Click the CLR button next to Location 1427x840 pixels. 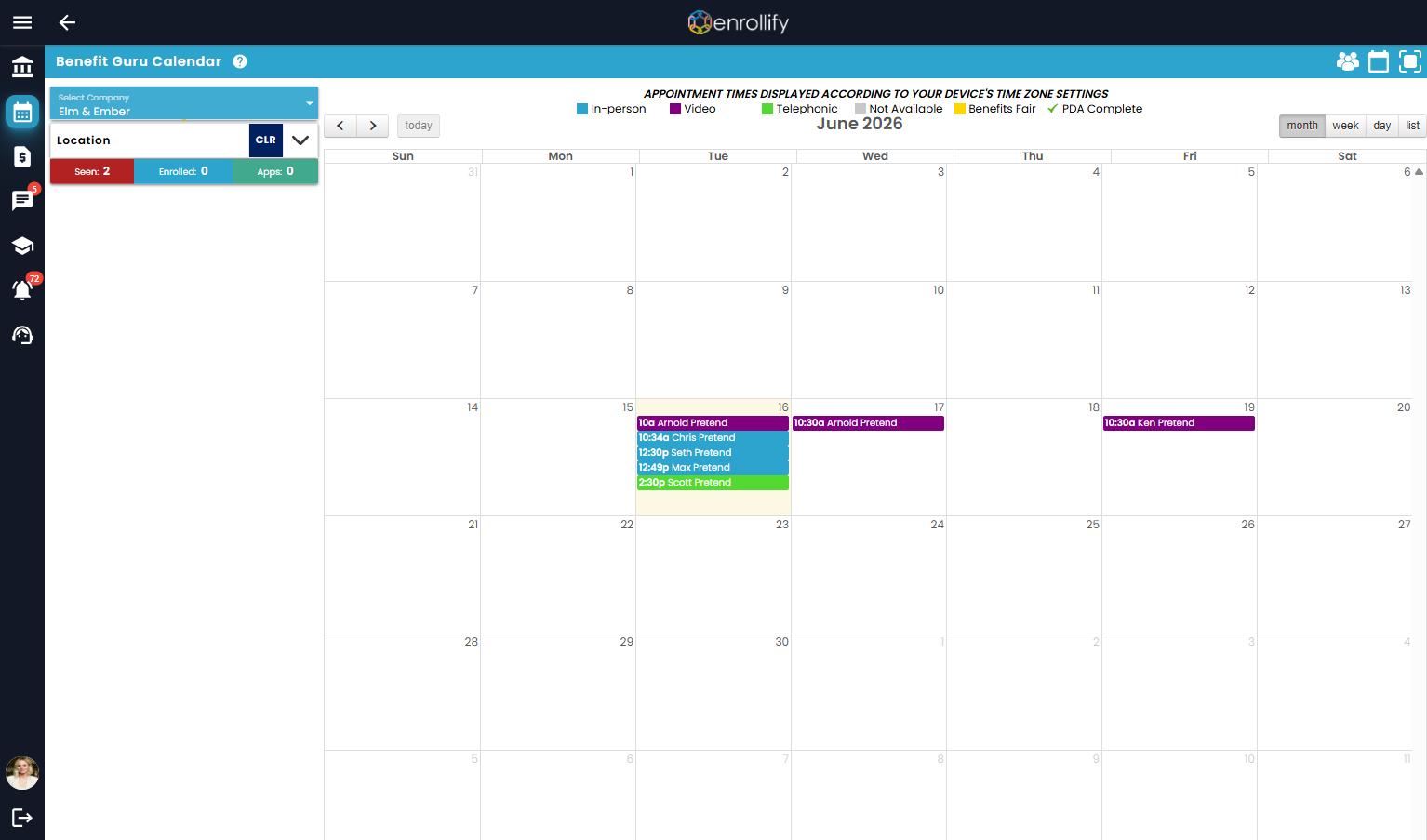pyautogui.click(x=266, y=140)
